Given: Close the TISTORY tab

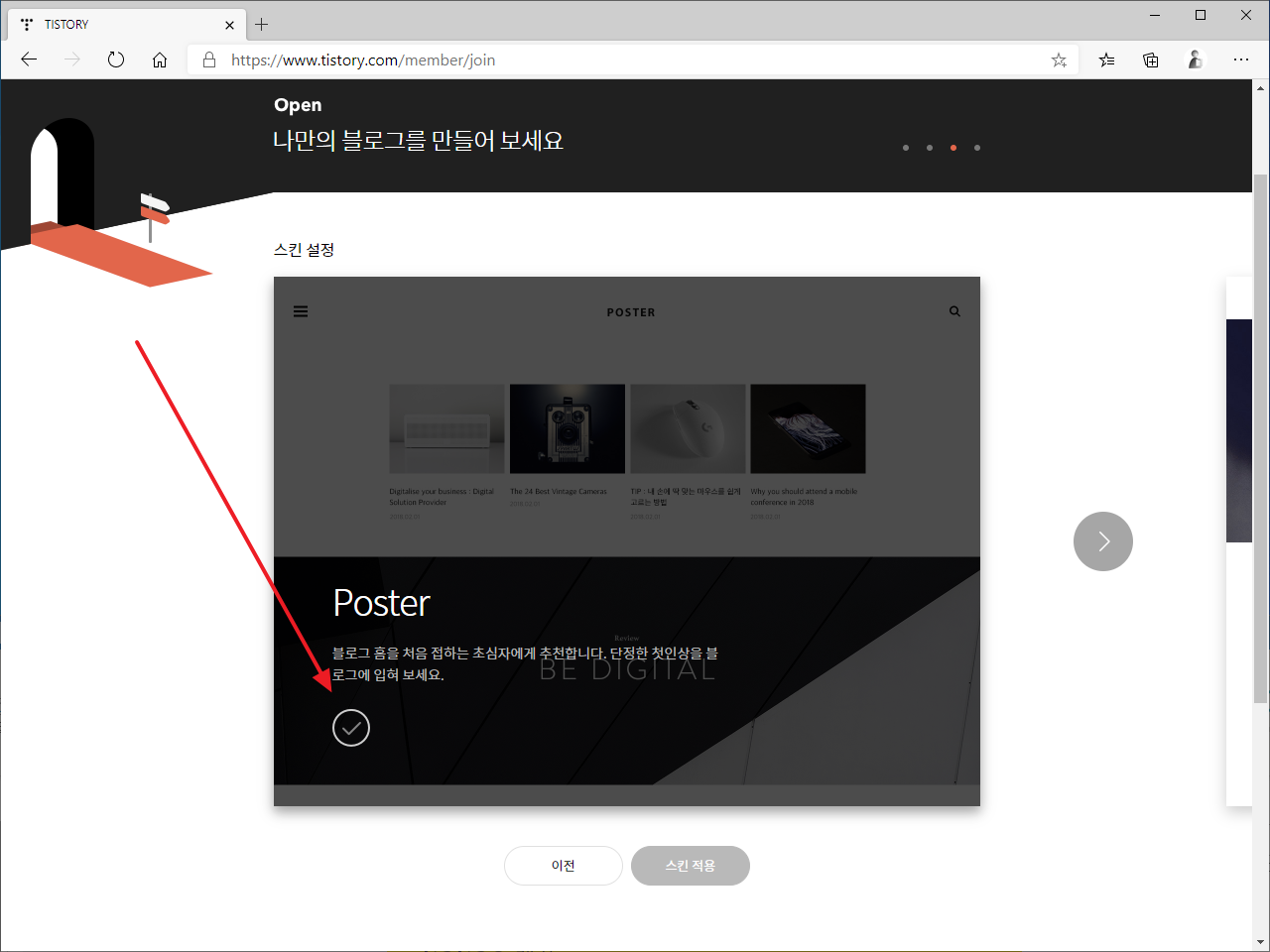Looking at the screenshot, I should click(x=229, y=25).
